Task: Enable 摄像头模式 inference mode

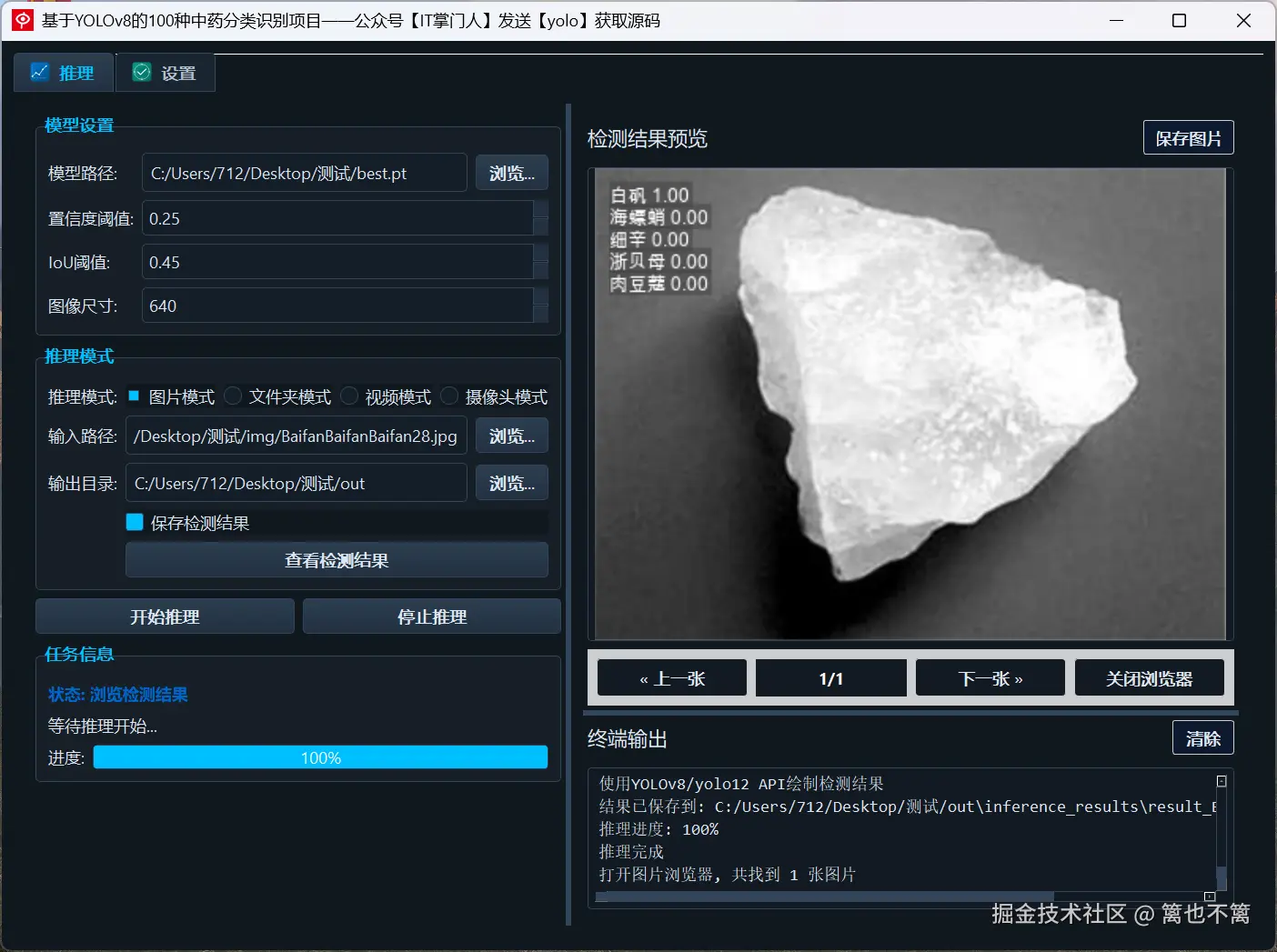Action: coord(449,396)
